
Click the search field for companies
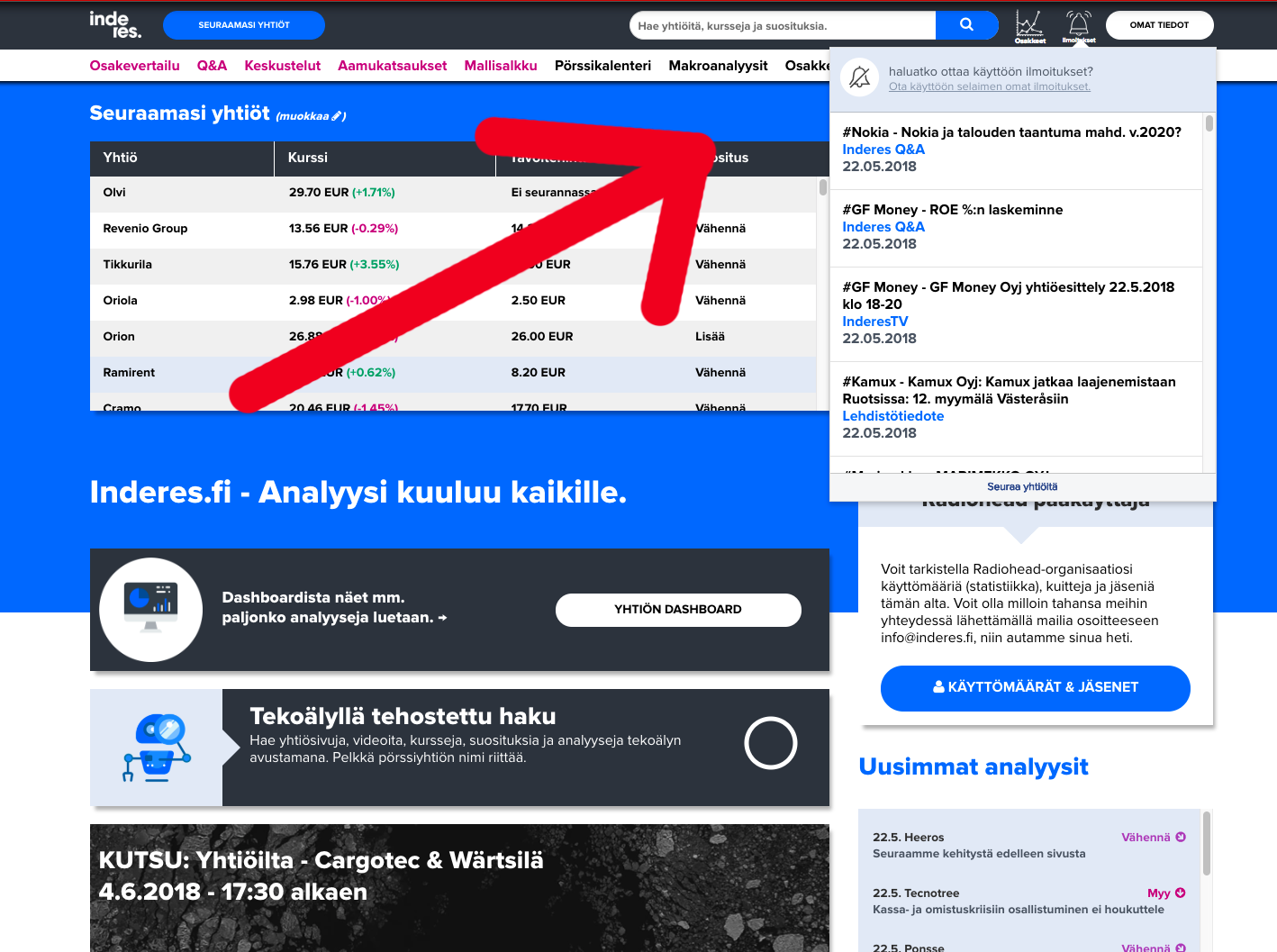tap(782, 26)
